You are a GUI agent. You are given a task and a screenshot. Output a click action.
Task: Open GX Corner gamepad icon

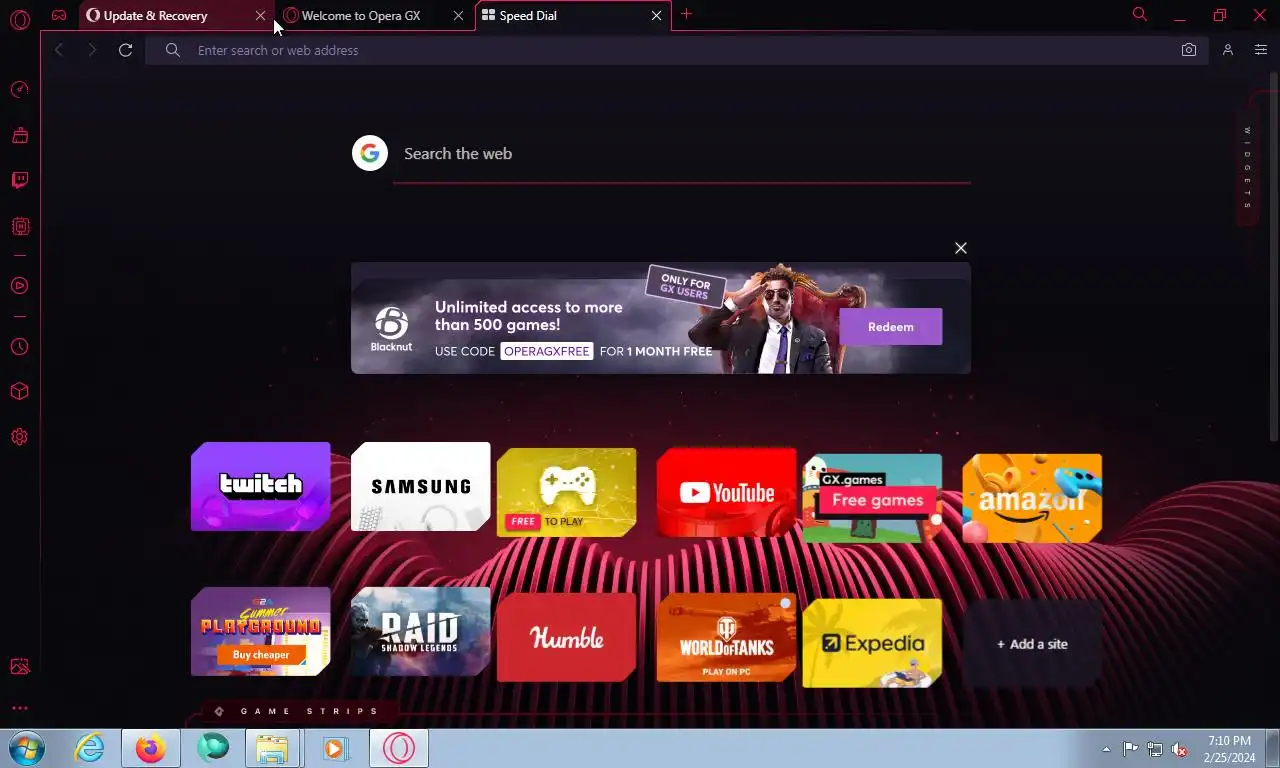pos(59,15)
